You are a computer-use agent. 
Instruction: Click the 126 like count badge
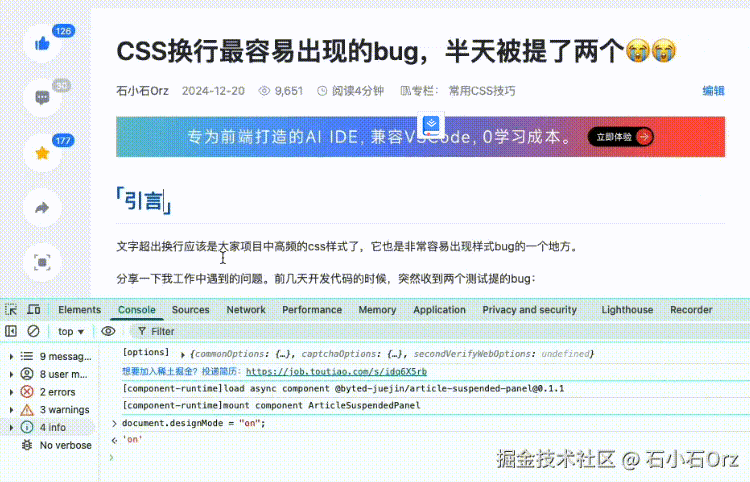point(64,31)
